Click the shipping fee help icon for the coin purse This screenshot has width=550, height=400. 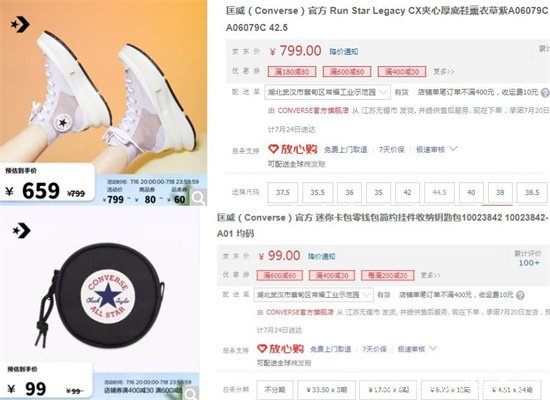point(521,295)
